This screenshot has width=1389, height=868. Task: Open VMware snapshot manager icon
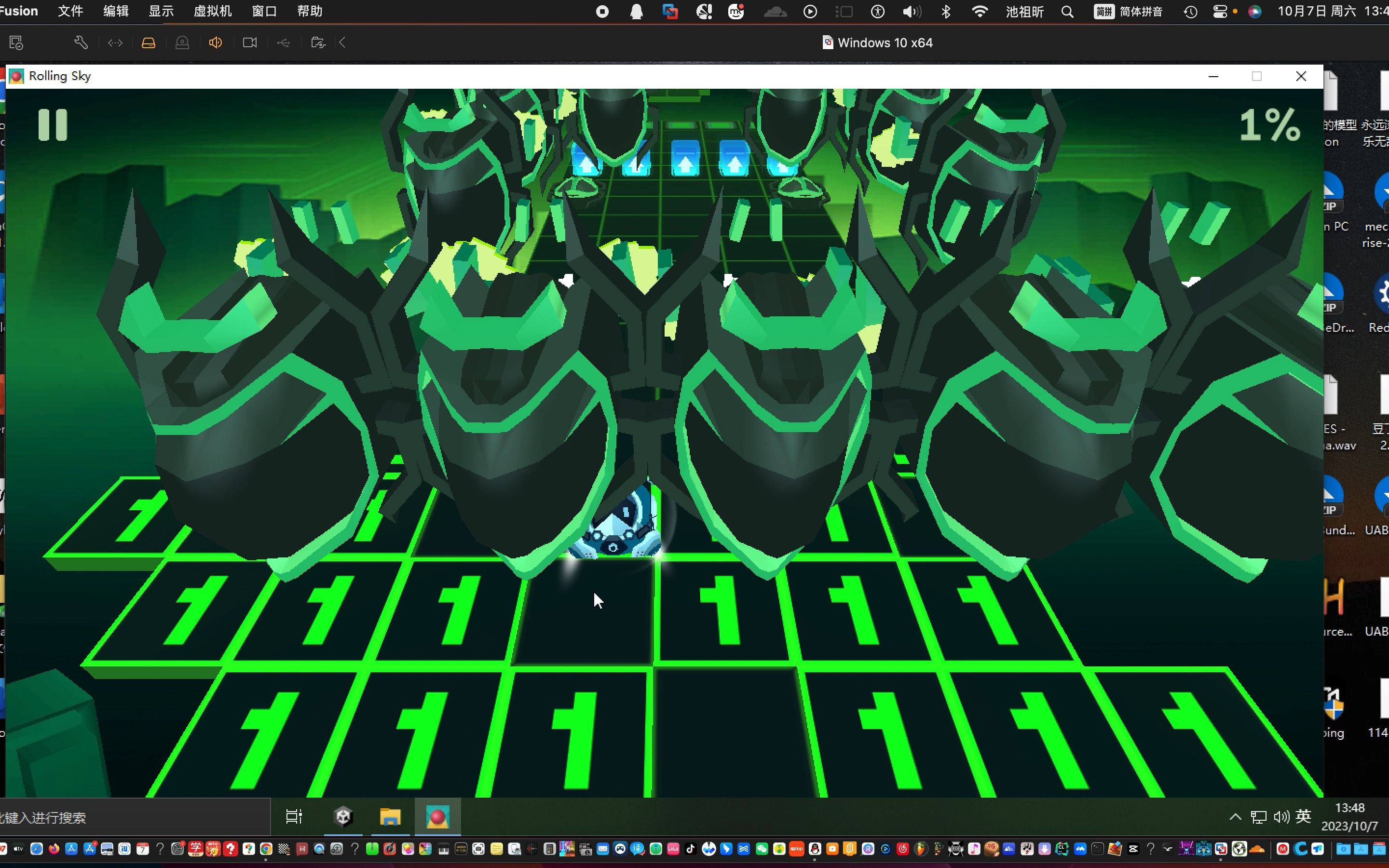click(x=16, y=42)
